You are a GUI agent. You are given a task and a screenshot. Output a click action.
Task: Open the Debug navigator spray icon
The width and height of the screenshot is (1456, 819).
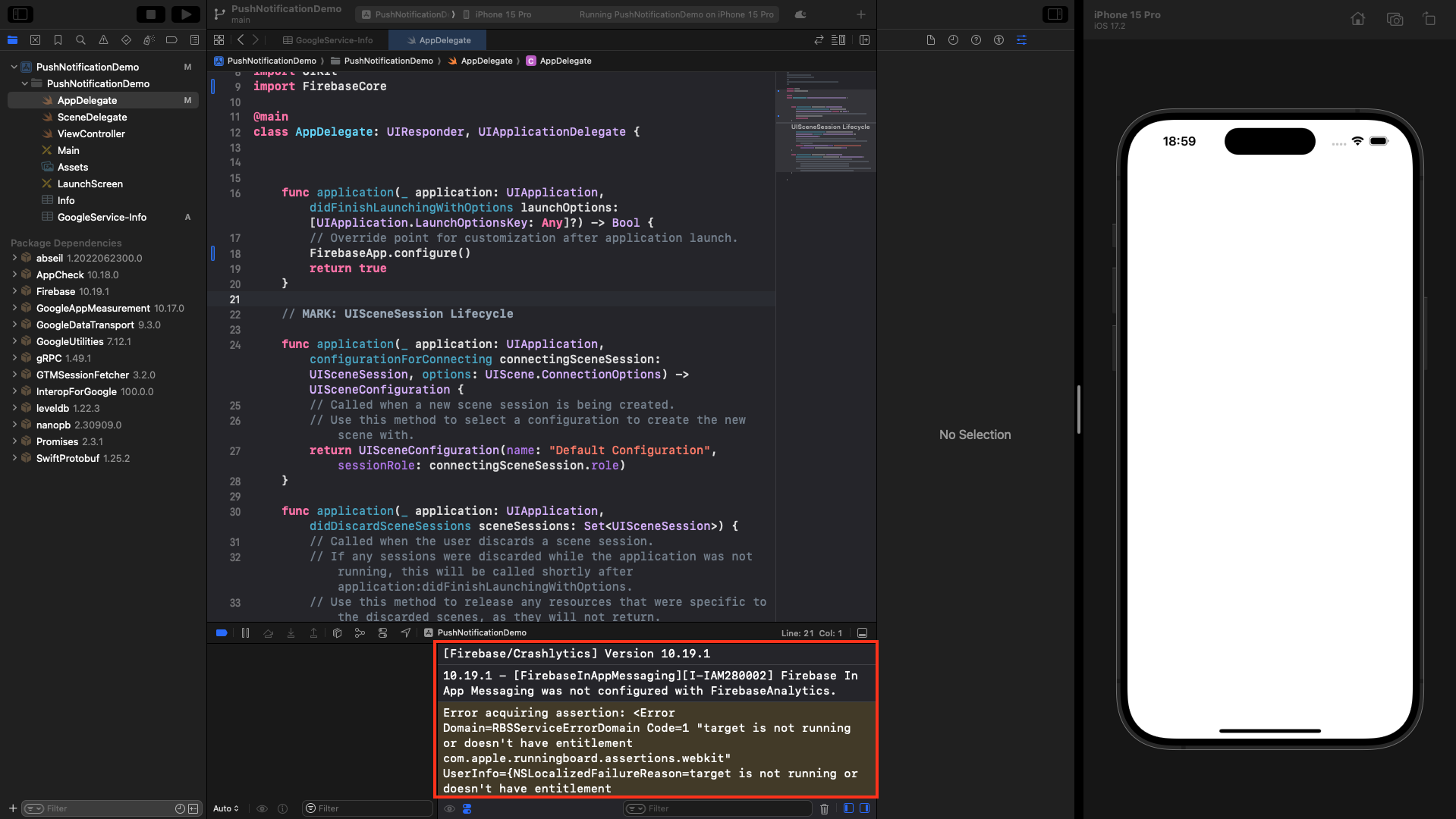coord(149,40)
